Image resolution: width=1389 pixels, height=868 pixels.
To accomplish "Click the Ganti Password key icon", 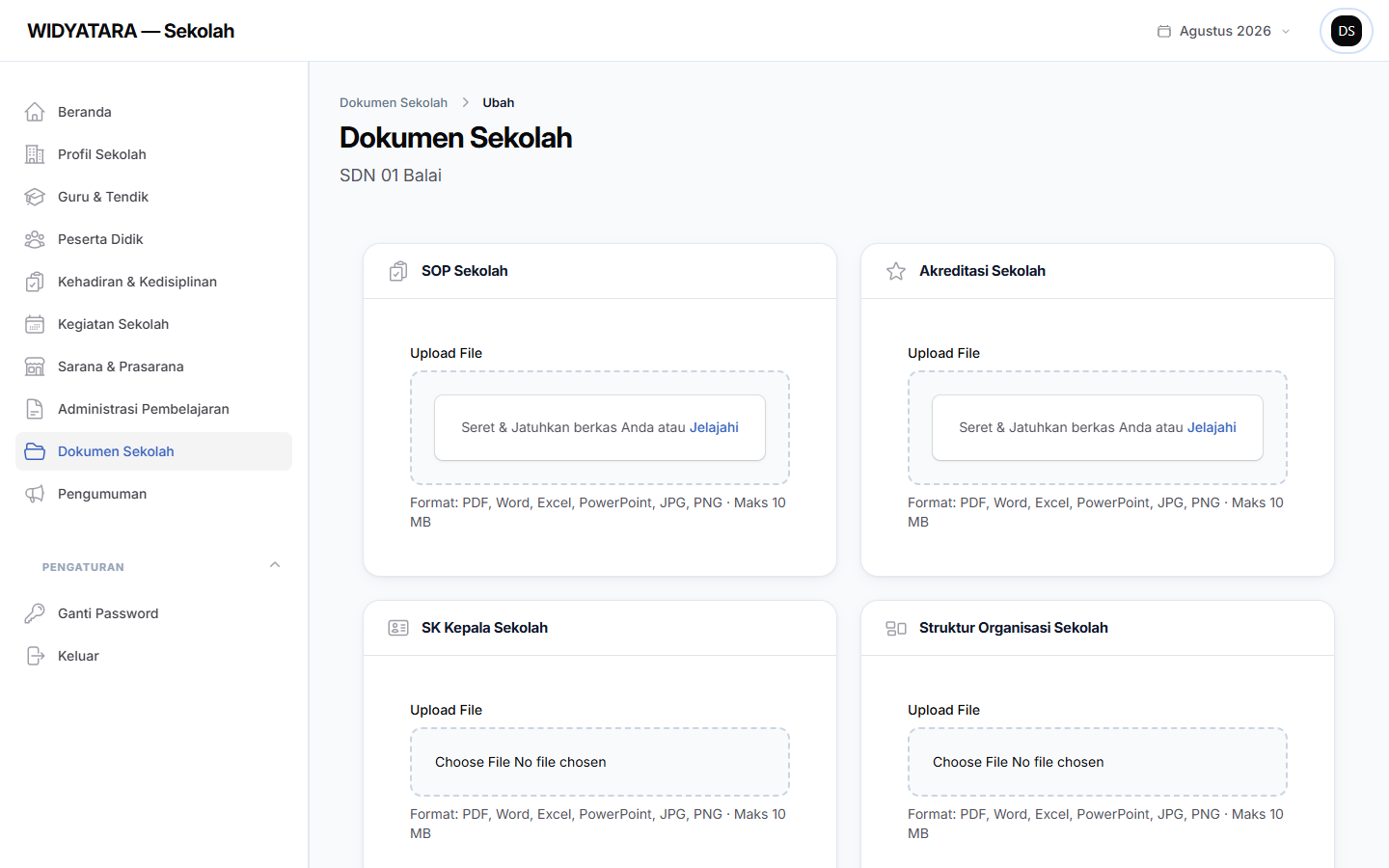I will (x=35, y=613).
